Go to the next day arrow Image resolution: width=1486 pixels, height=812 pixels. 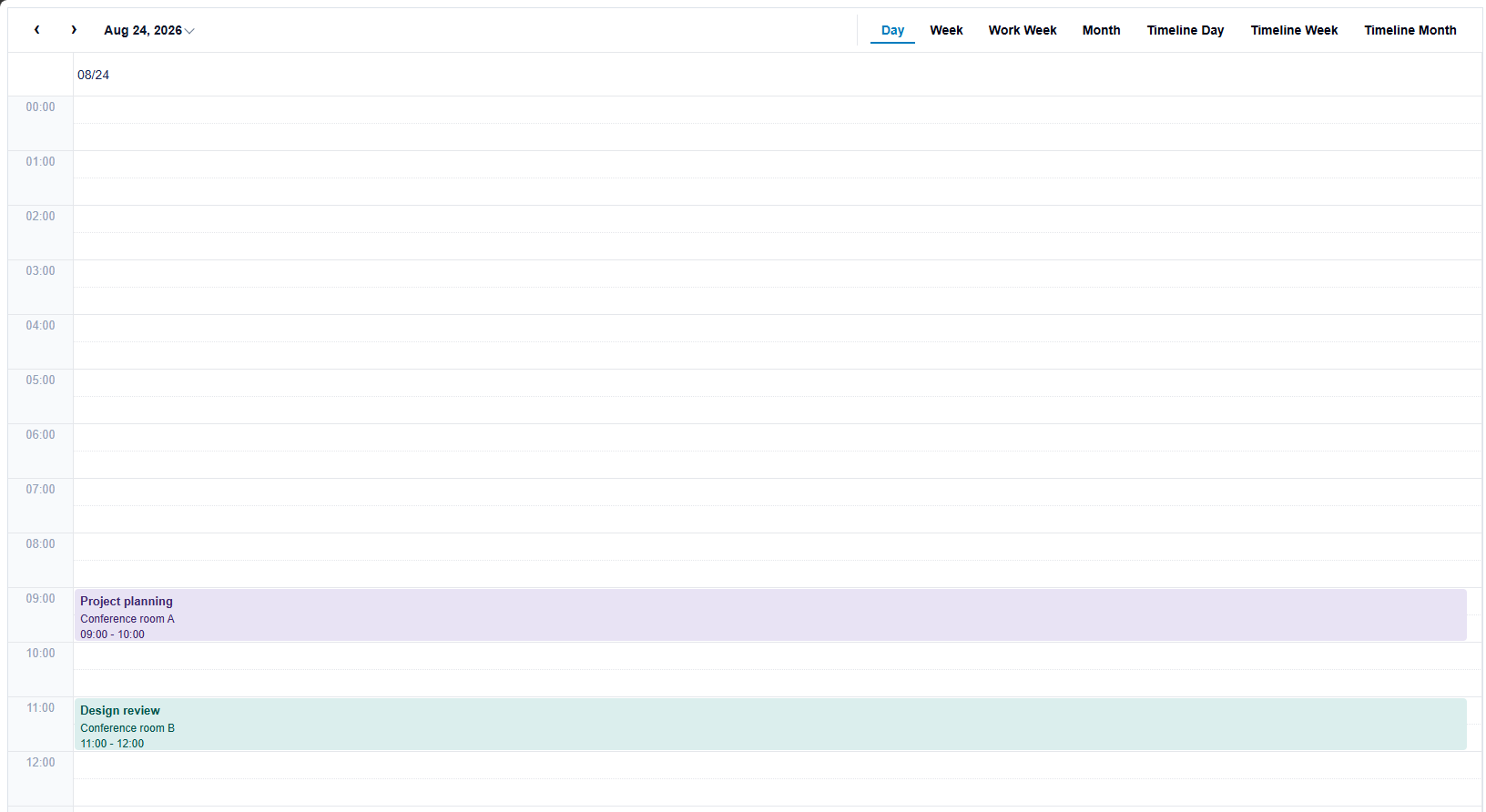point(74,30)
